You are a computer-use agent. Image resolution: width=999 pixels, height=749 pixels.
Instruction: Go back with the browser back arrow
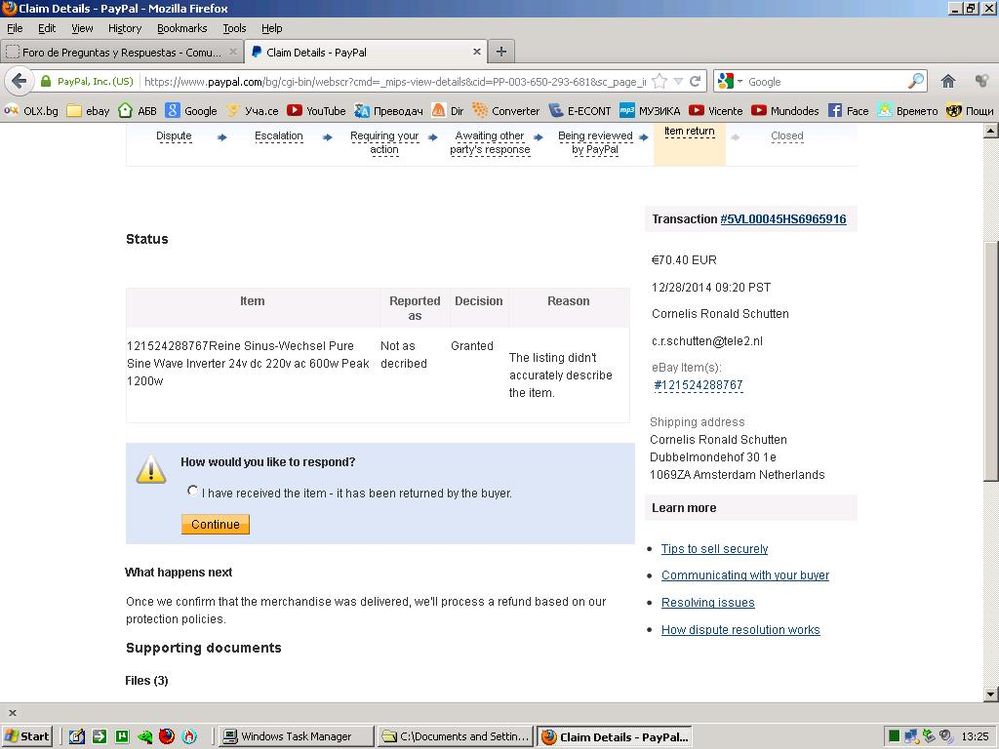19,82
